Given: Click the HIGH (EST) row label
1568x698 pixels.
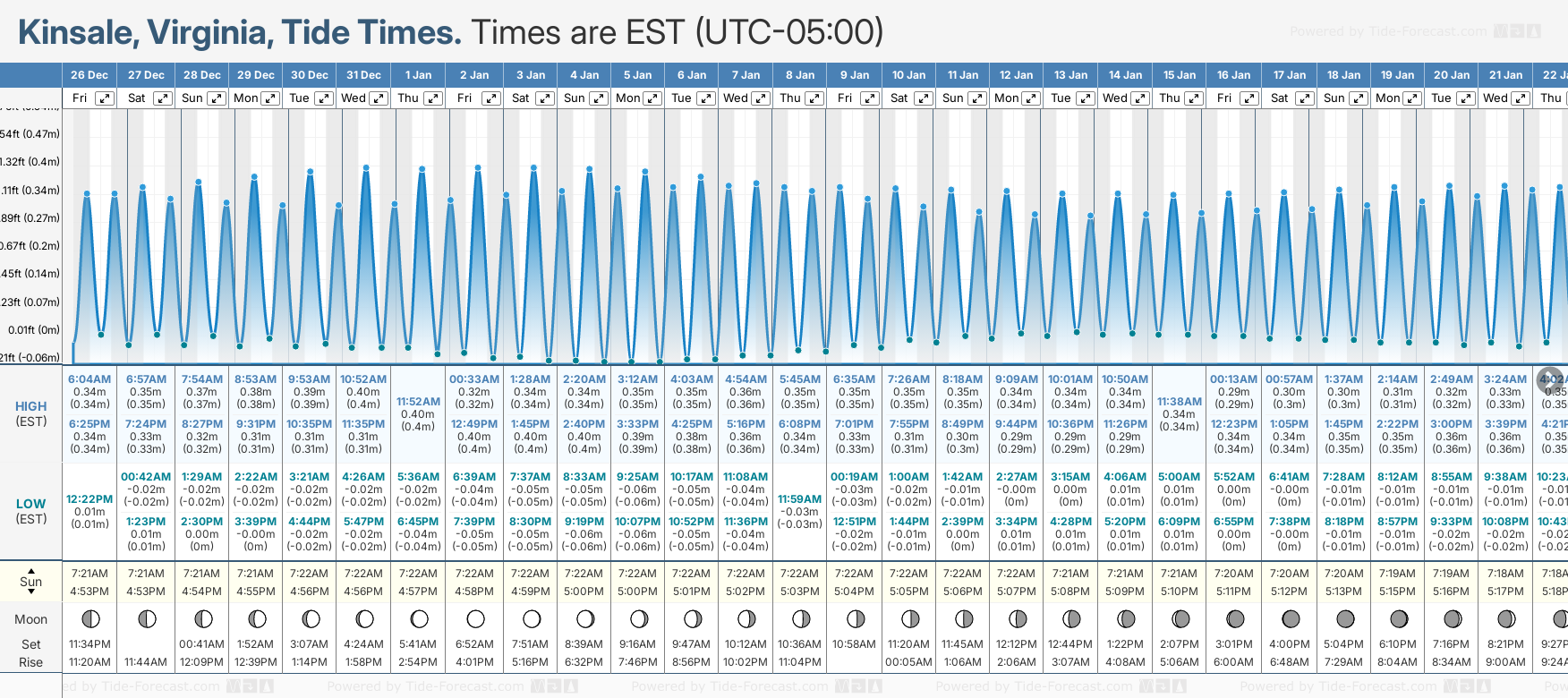Looking at the screenshot, I should [31, 413].
